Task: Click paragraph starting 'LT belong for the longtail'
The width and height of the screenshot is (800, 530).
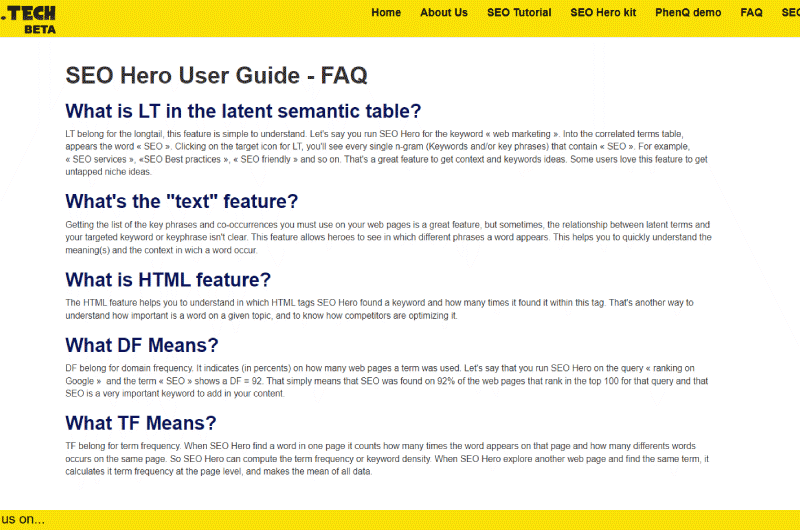Action: [387, 153]
